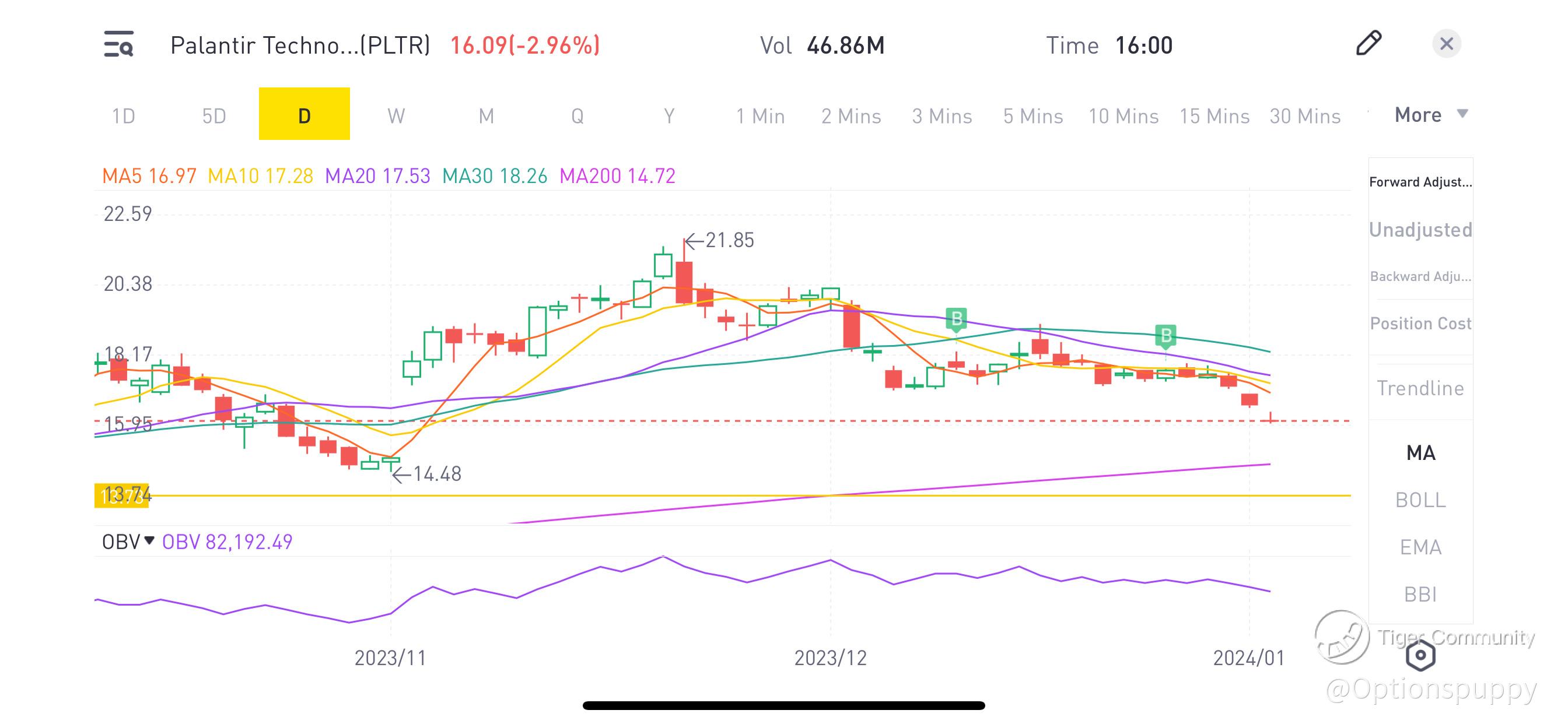Select Forward Adjusted price option

(1420, 182)
